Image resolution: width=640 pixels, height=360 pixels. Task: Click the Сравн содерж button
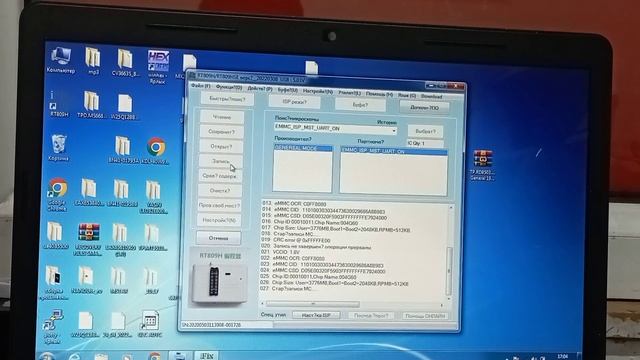220,176
